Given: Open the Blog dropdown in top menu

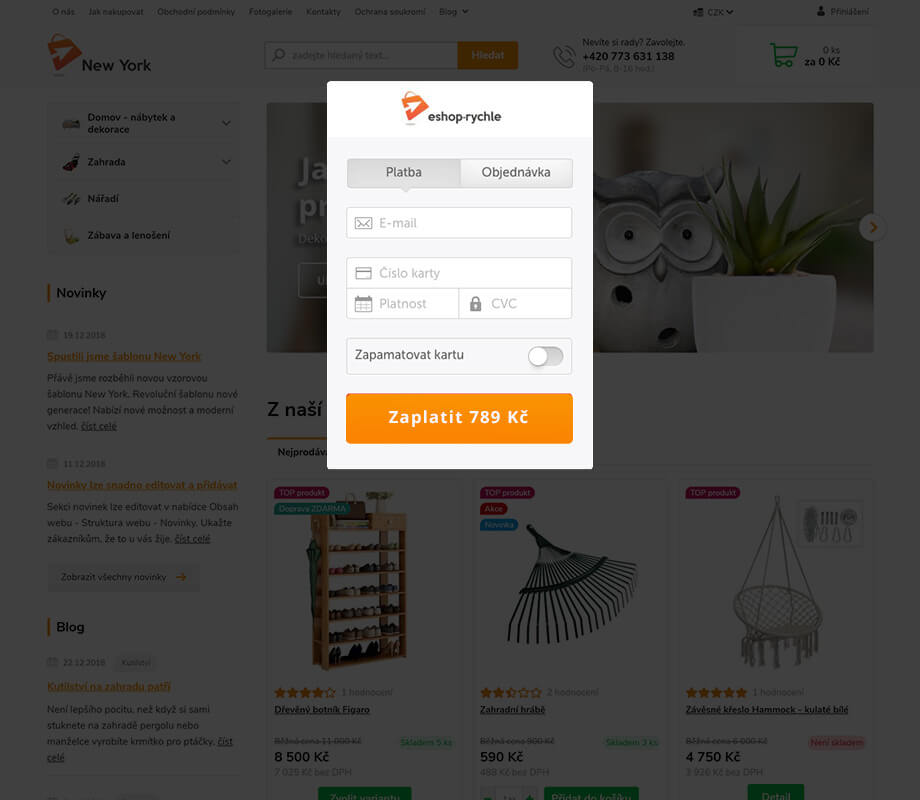Looking at the screenshot, I should pos(453,12).
